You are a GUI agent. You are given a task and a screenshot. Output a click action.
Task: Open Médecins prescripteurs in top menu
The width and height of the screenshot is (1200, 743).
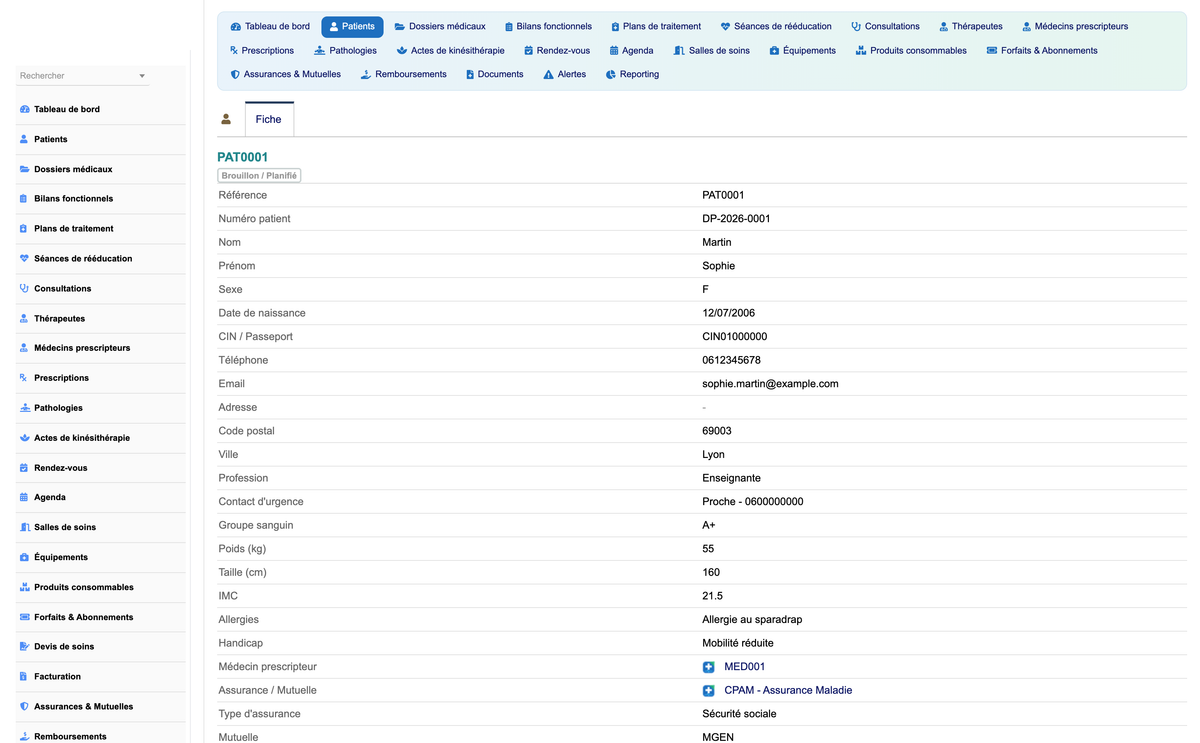click(1074, 26)
